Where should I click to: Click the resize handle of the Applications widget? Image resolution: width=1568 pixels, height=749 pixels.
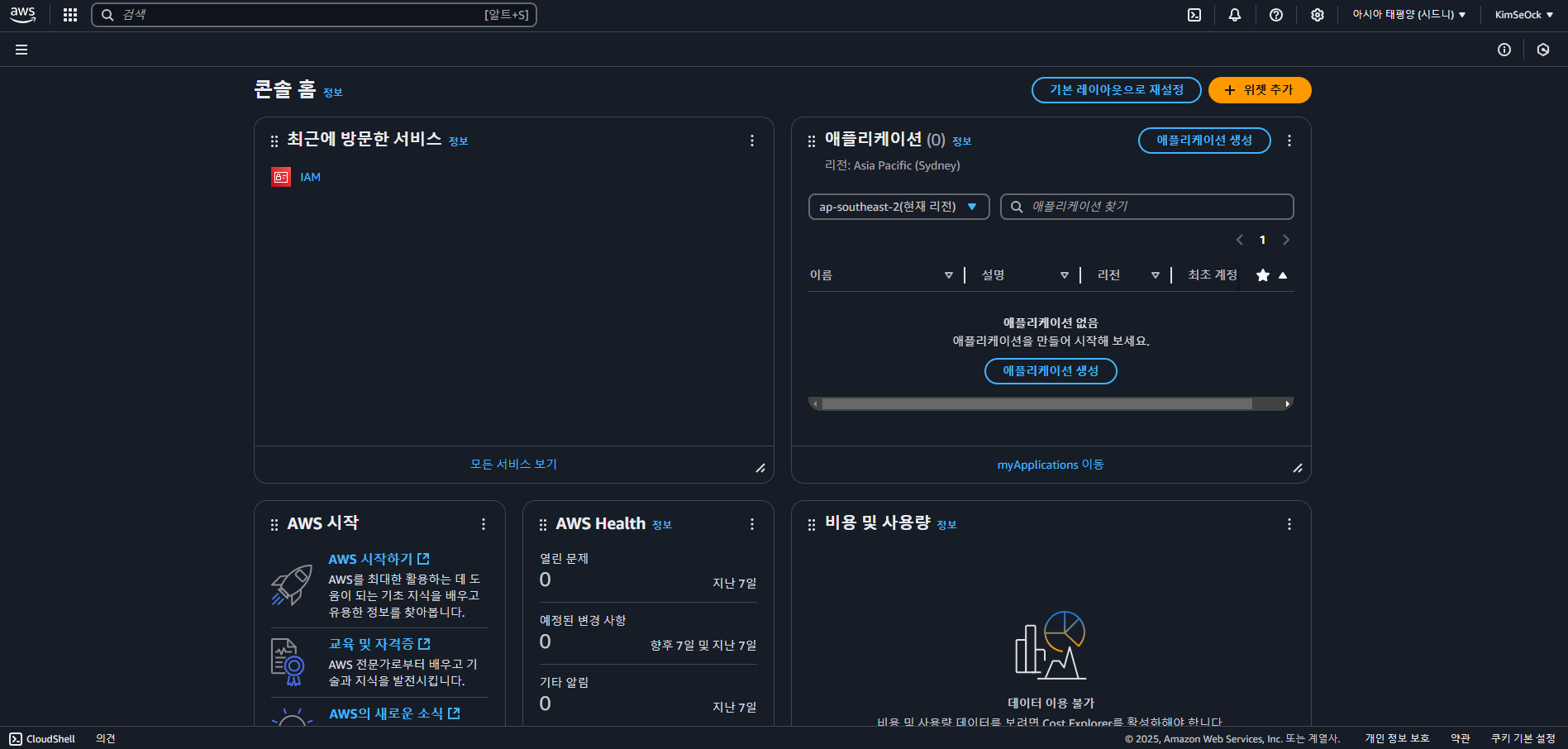click(x=1298, y=468)
